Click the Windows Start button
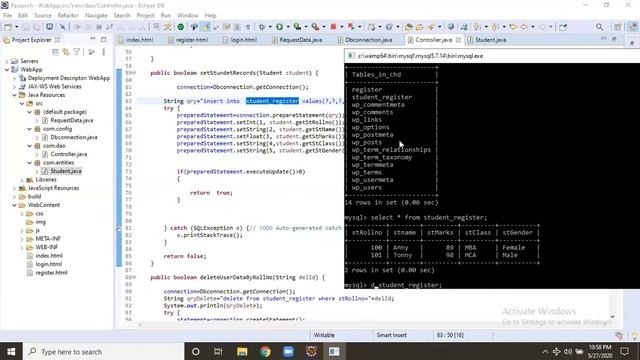Viewport: 640px width, 360px height. click(11, 351)
